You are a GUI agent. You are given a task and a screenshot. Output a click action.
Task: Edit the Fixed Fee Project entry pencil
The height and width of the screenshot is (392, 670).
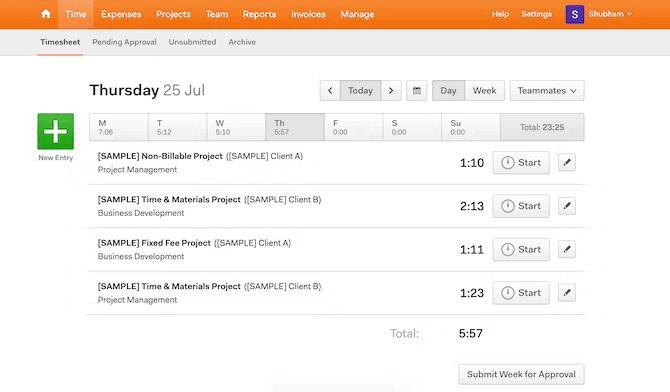(x=567, y=249)
